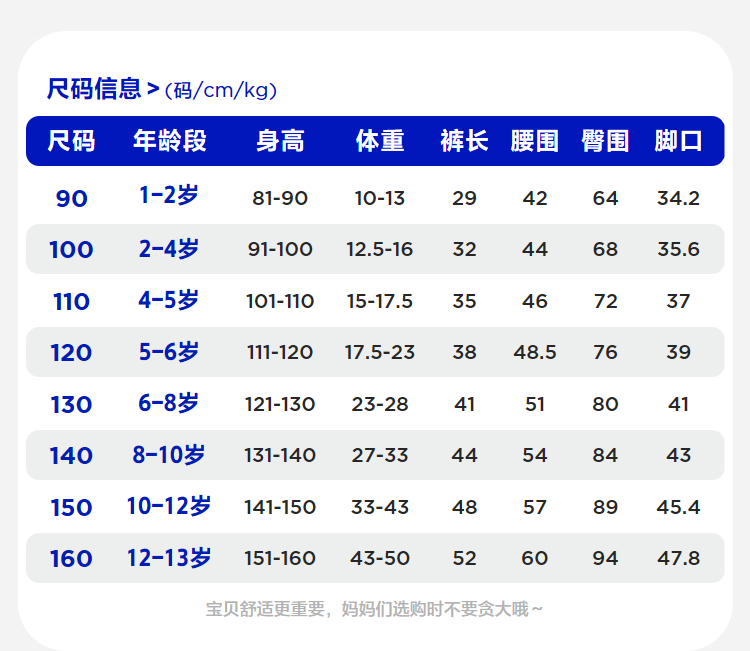Select the 身高 column header

[280, 141]
